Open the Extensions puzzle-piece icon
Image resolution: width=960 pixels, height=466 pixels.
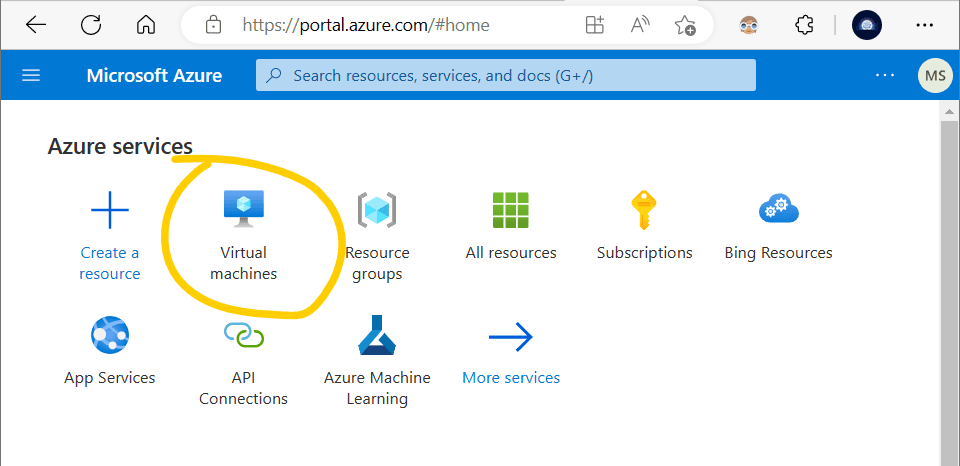[x=803, y=25]
